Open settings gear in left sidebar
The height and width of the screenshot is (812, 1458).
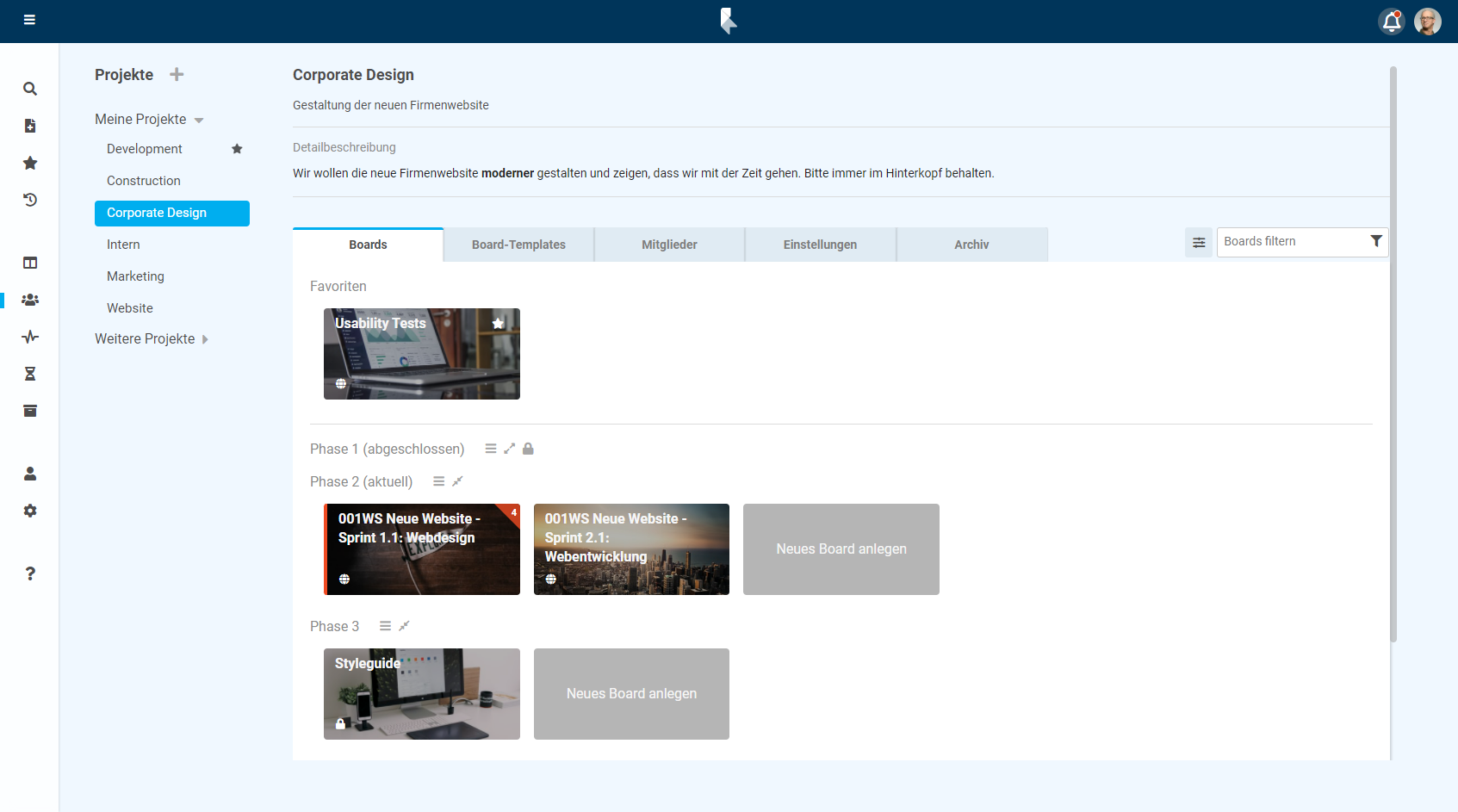[30, 511]
